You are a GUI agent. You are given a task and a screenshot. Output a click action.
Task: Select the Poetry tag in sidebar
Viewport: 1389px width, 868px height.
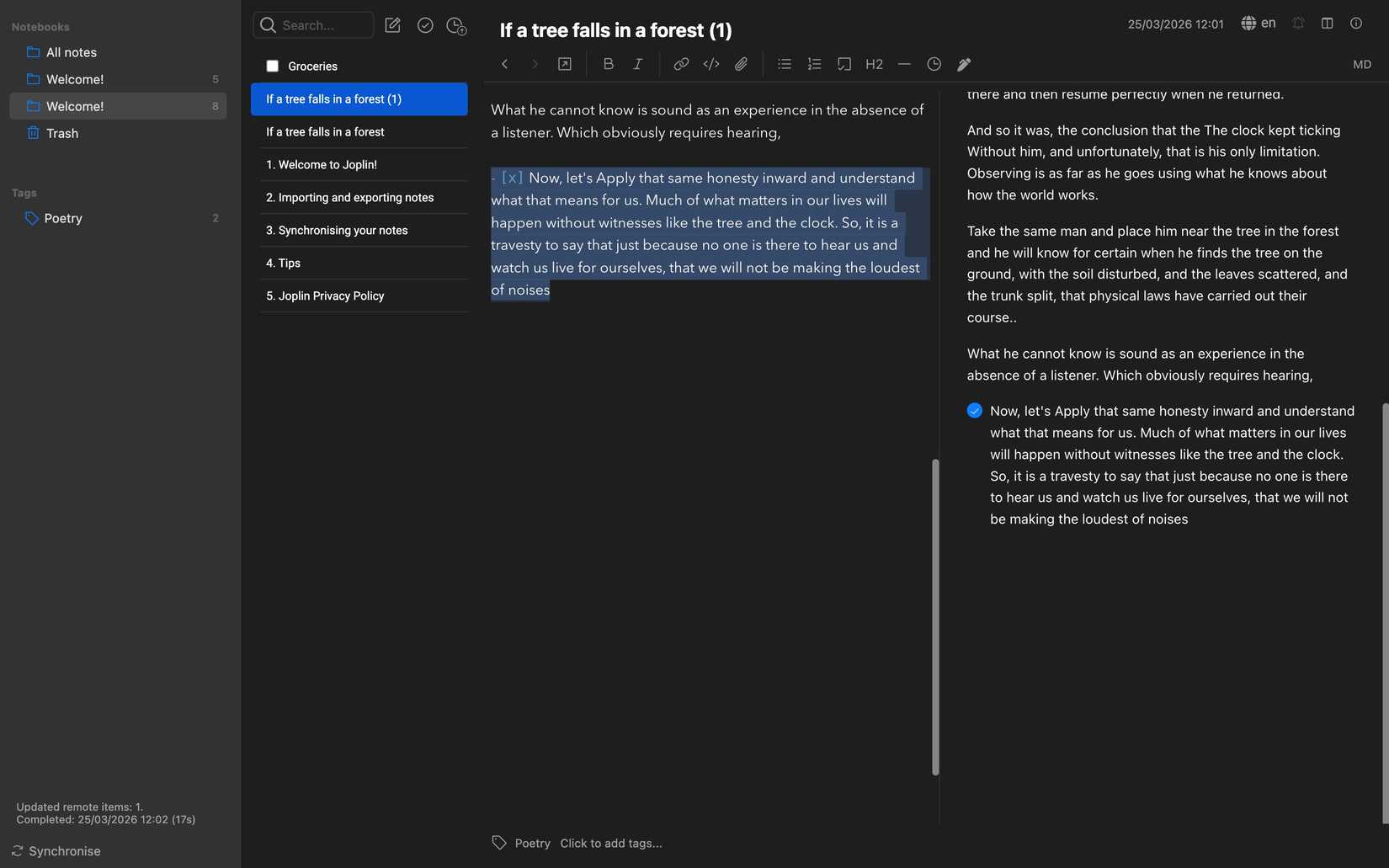(63, 218)
